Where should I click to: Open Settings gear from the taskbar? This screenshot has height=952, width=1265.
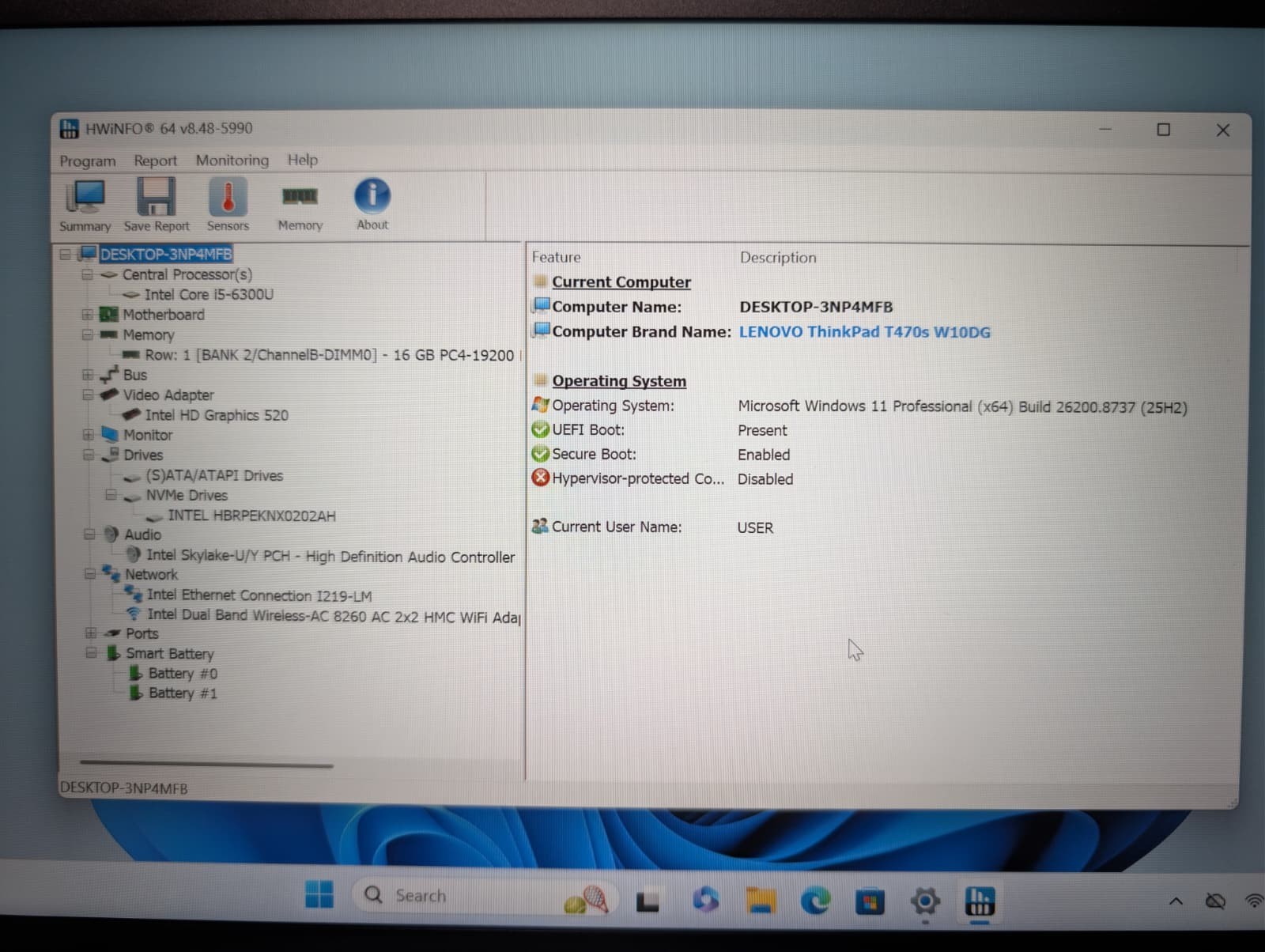[x=925, y=901]
